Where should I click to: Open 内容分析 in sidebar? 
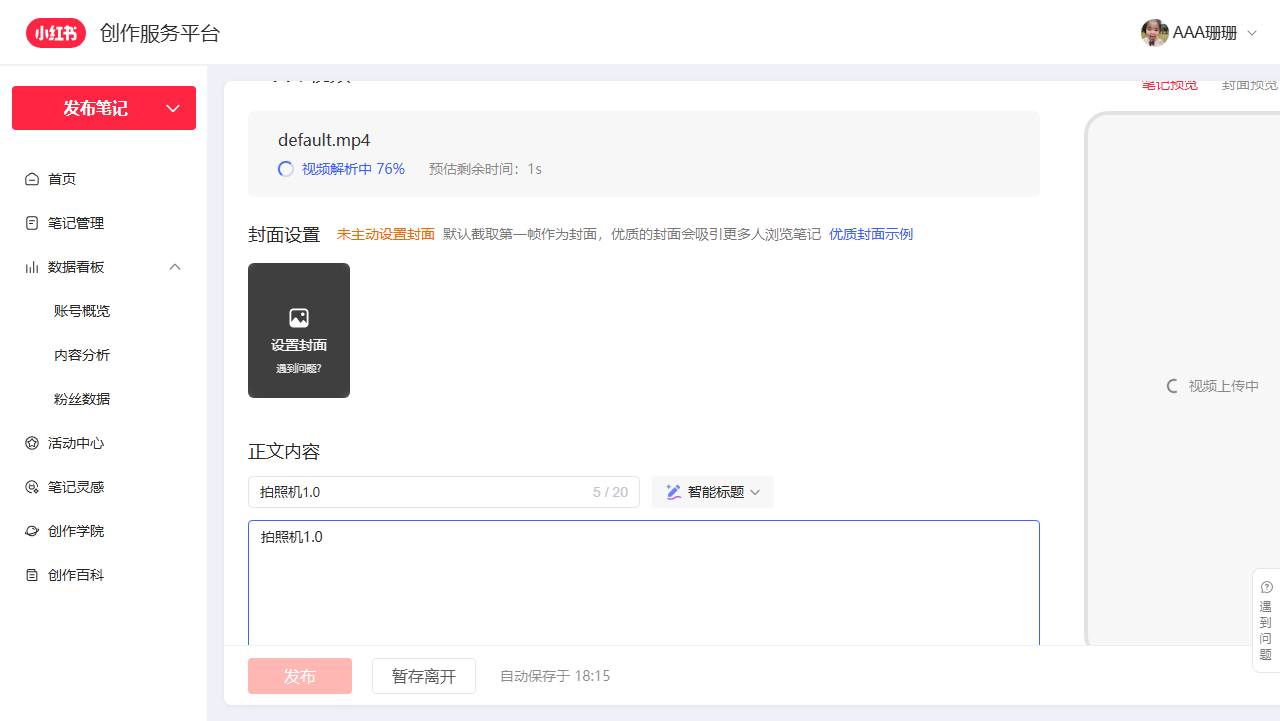[82, 355]
